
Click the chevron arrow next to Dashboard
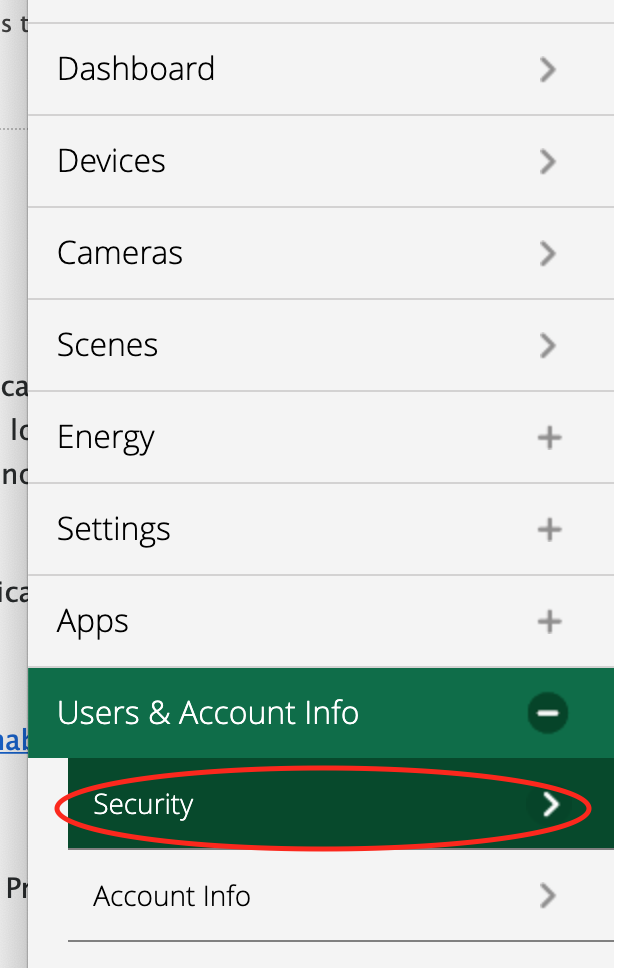point(547,69)
